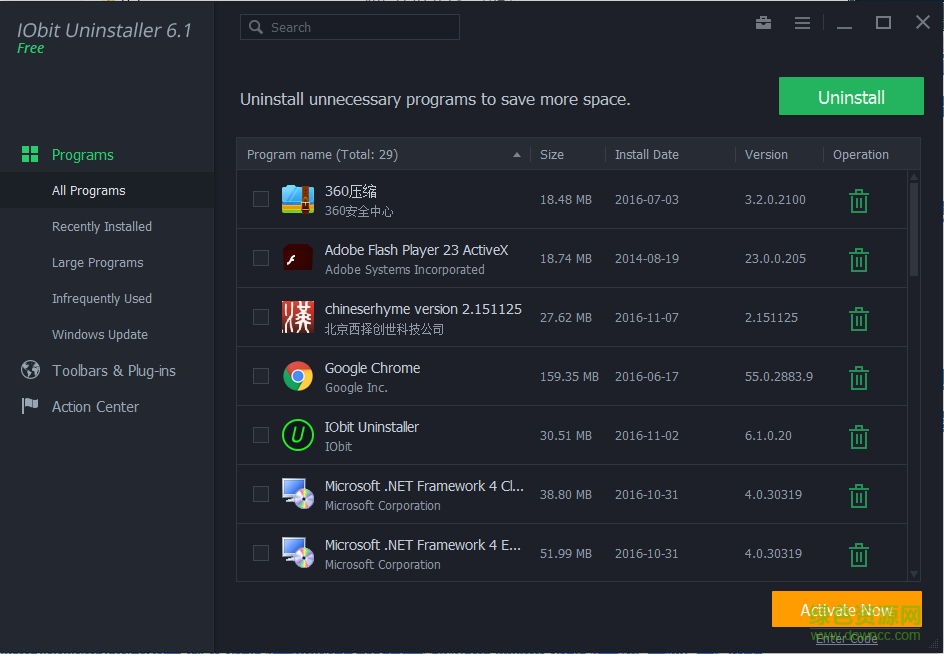This screenshot has width=944, height=654.
Task: Click the batch uninstall toolbox icon
Action: pos(763,22)
